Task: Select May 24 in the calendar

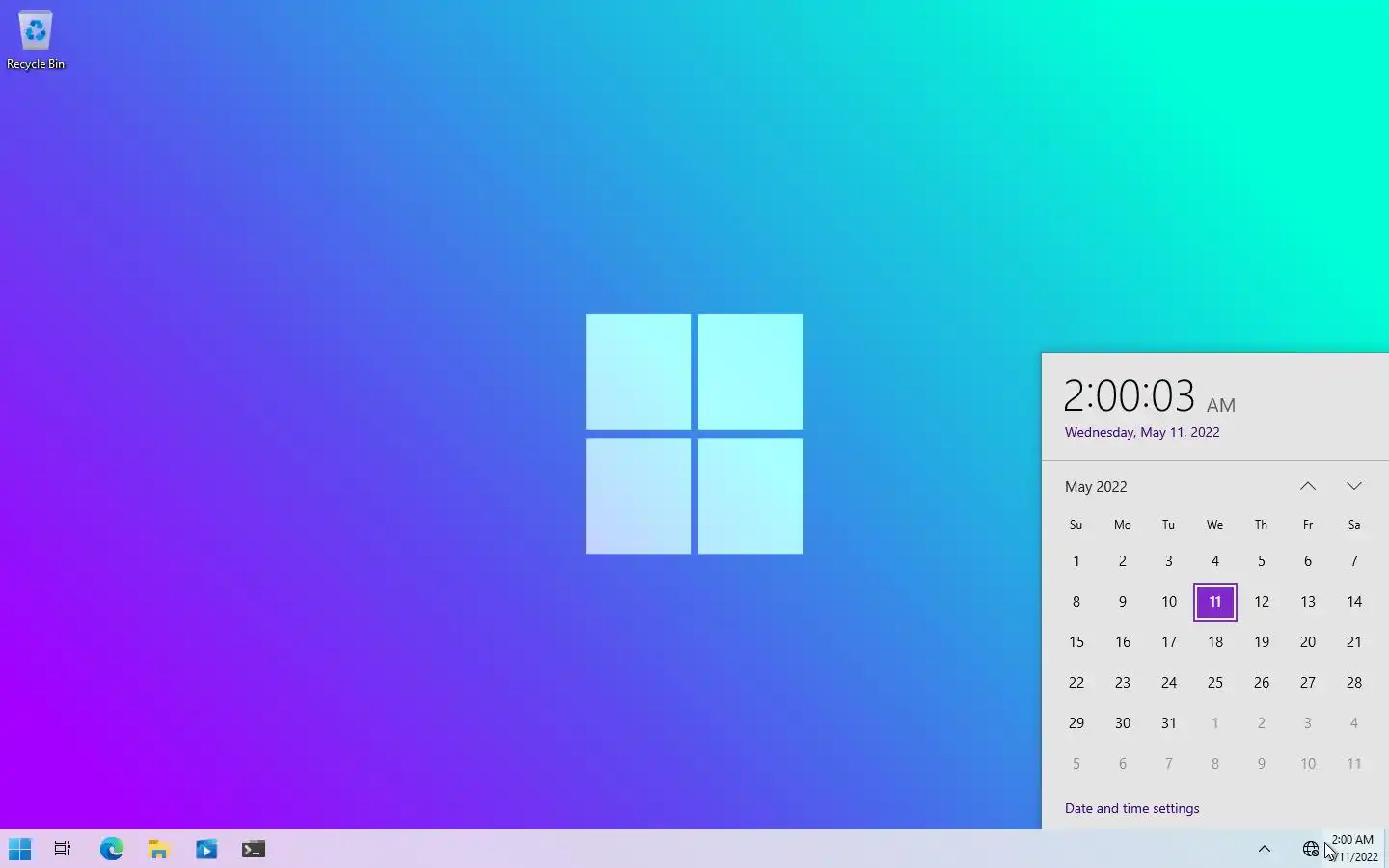Action: click(1169, 683)
